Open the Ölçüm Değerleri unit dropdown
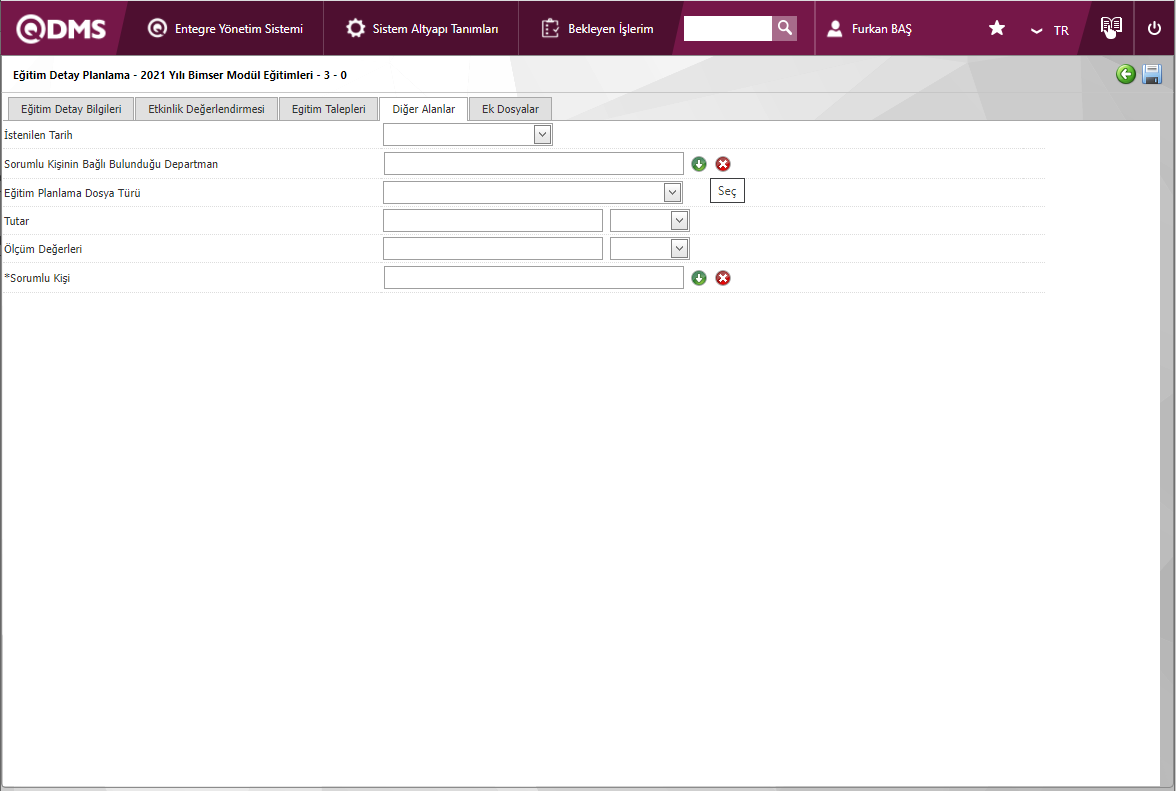This screenshot has height=791, width=1176. coord(679,248)
